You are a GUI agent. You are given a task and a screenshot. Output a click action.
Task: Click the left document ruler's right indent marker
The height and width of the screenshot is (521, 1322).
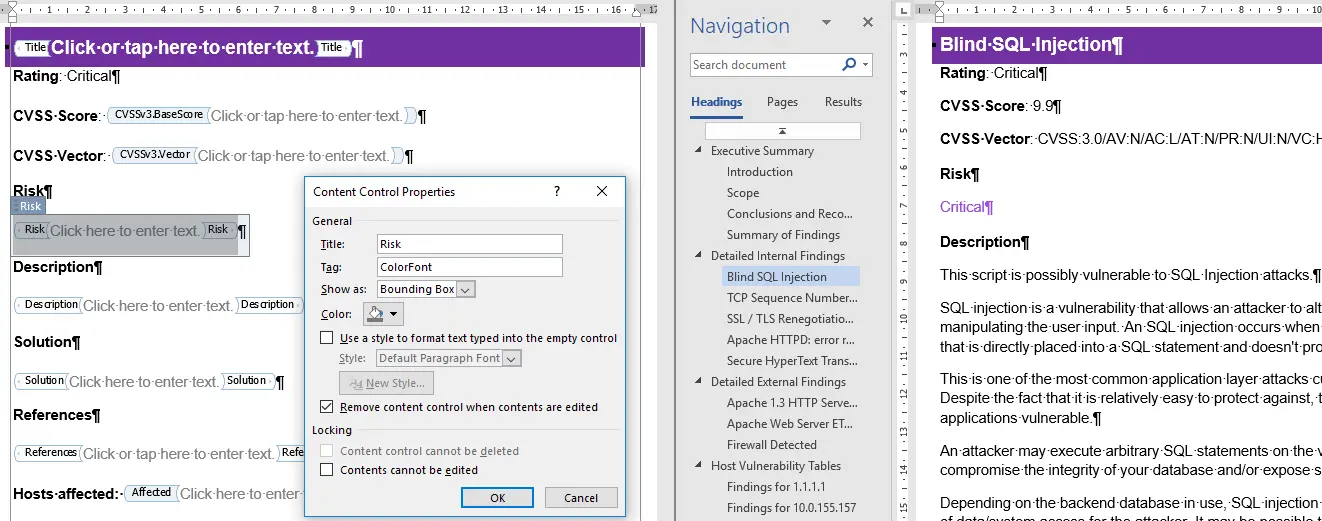click(637, 13)
